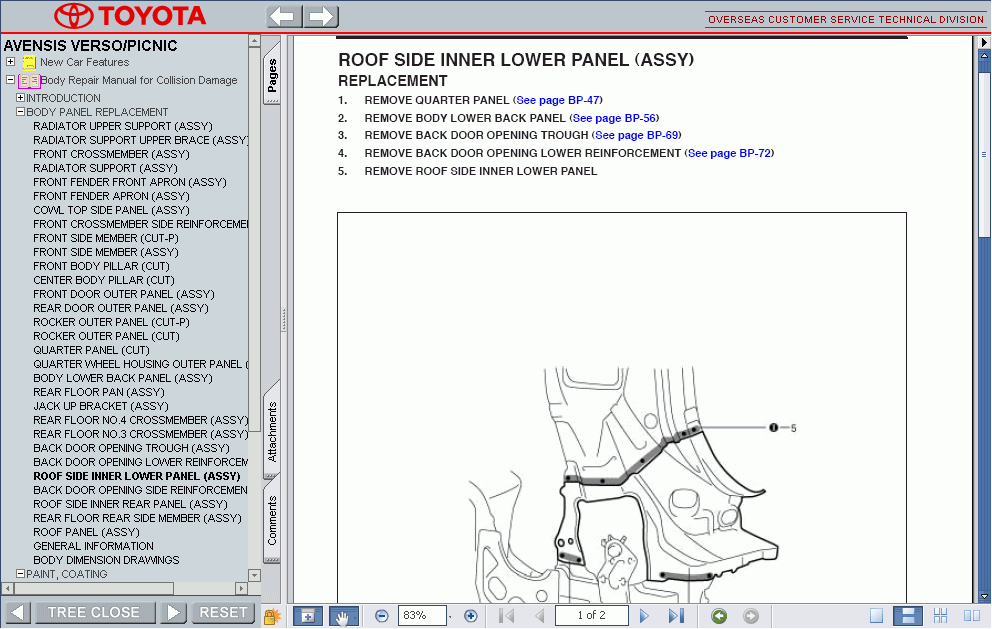Switch to continuous facing layout
This screenshot has width=992, height=629.
[x=940, y=616]
